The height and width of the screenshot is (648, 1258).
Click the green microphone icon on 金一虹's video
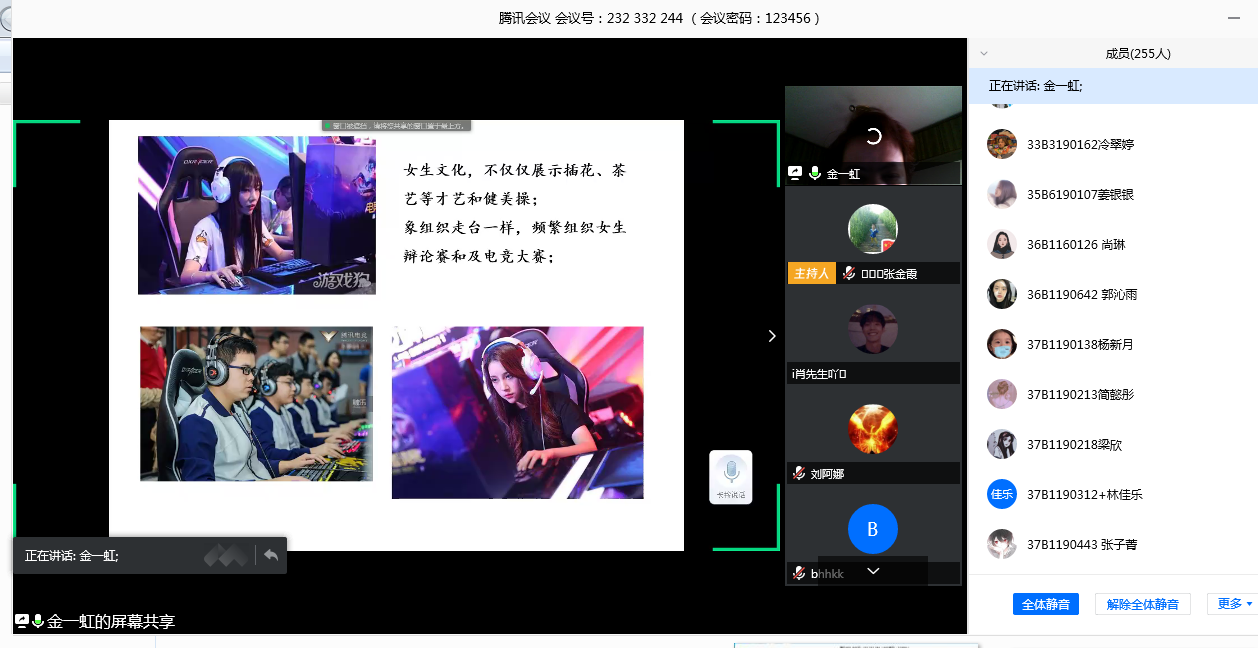pos(814,173)
